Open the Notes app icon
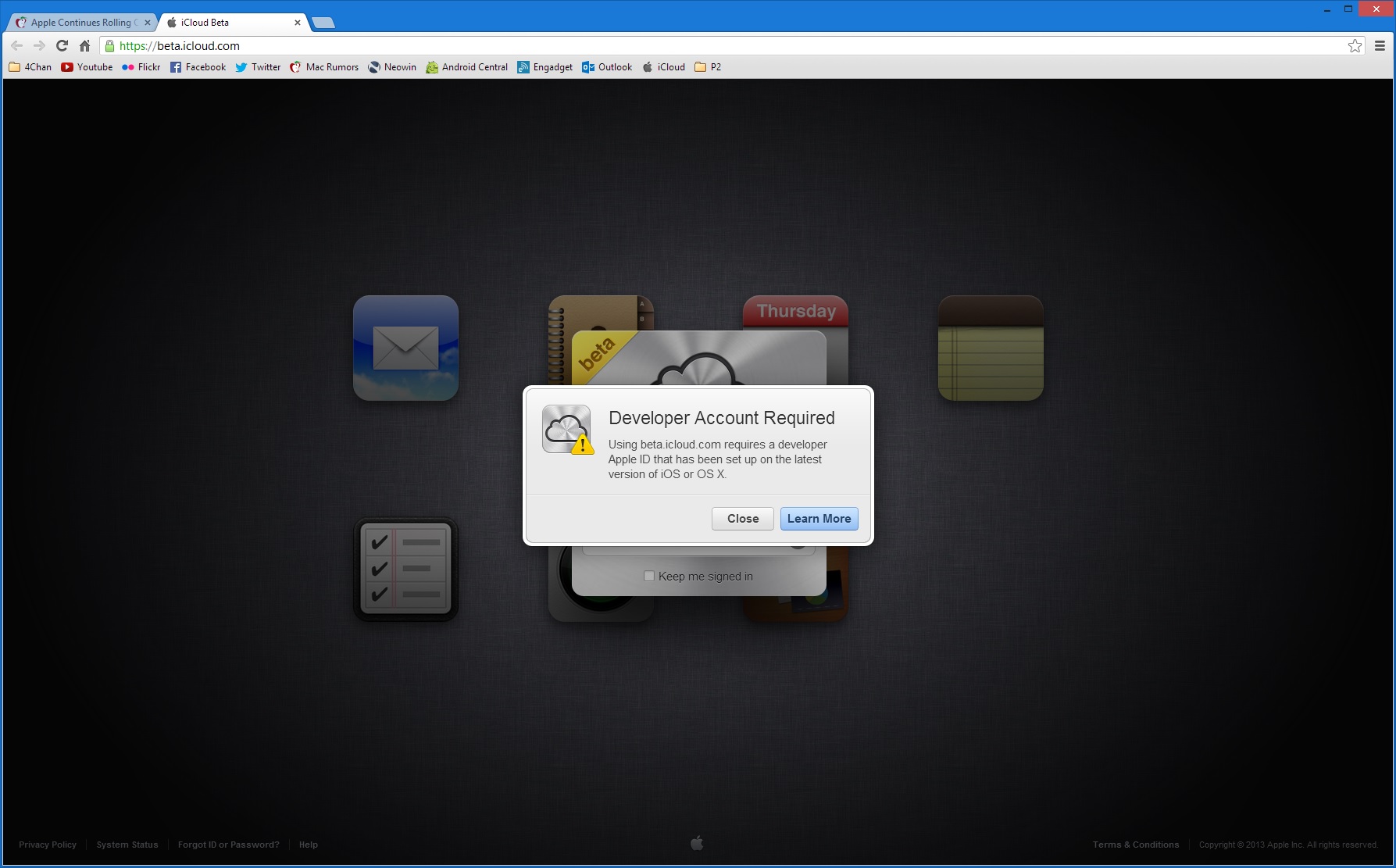 coord(991,348)
